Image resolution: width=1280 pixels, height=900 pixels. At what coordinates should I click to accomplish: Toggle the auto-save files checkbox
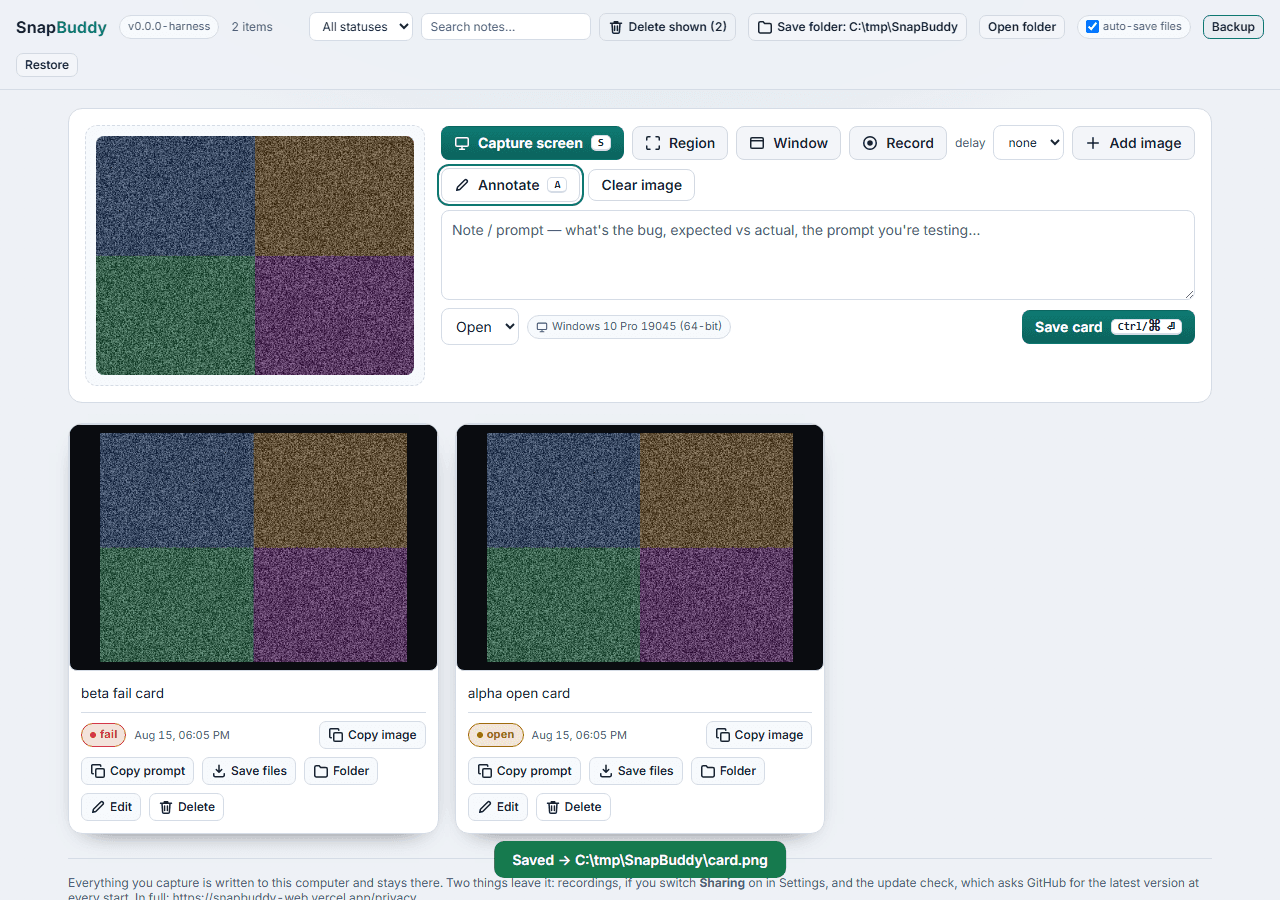tap(1092, 27)
